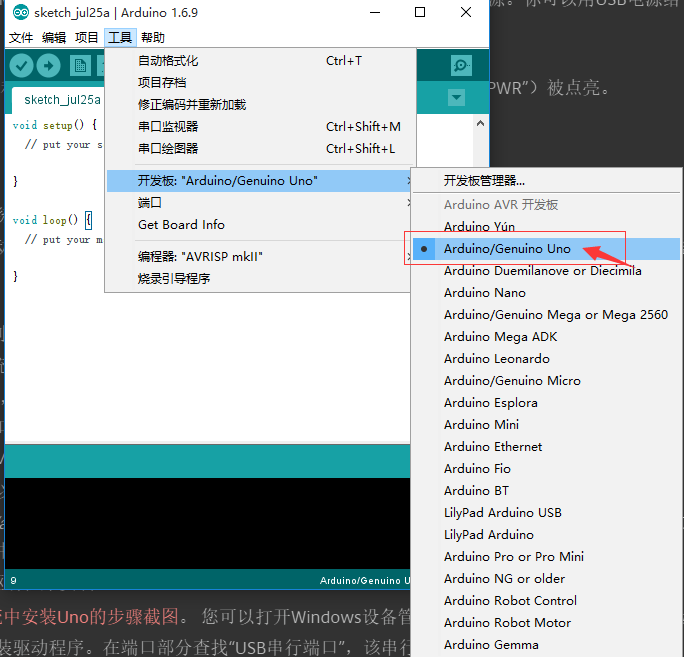684x657 pixels.
Task: Select Arduino Gemma board
Action: [x=547, y=645]
